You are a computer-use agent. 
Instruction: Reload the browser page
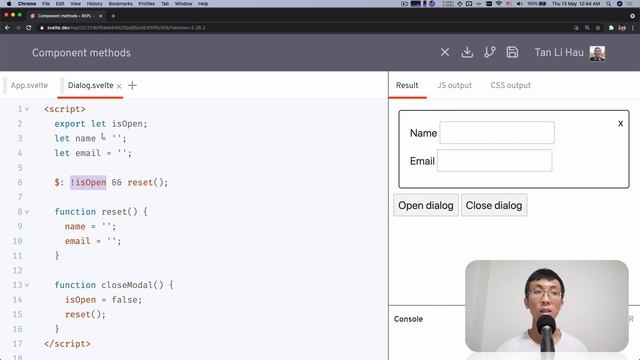29,28
